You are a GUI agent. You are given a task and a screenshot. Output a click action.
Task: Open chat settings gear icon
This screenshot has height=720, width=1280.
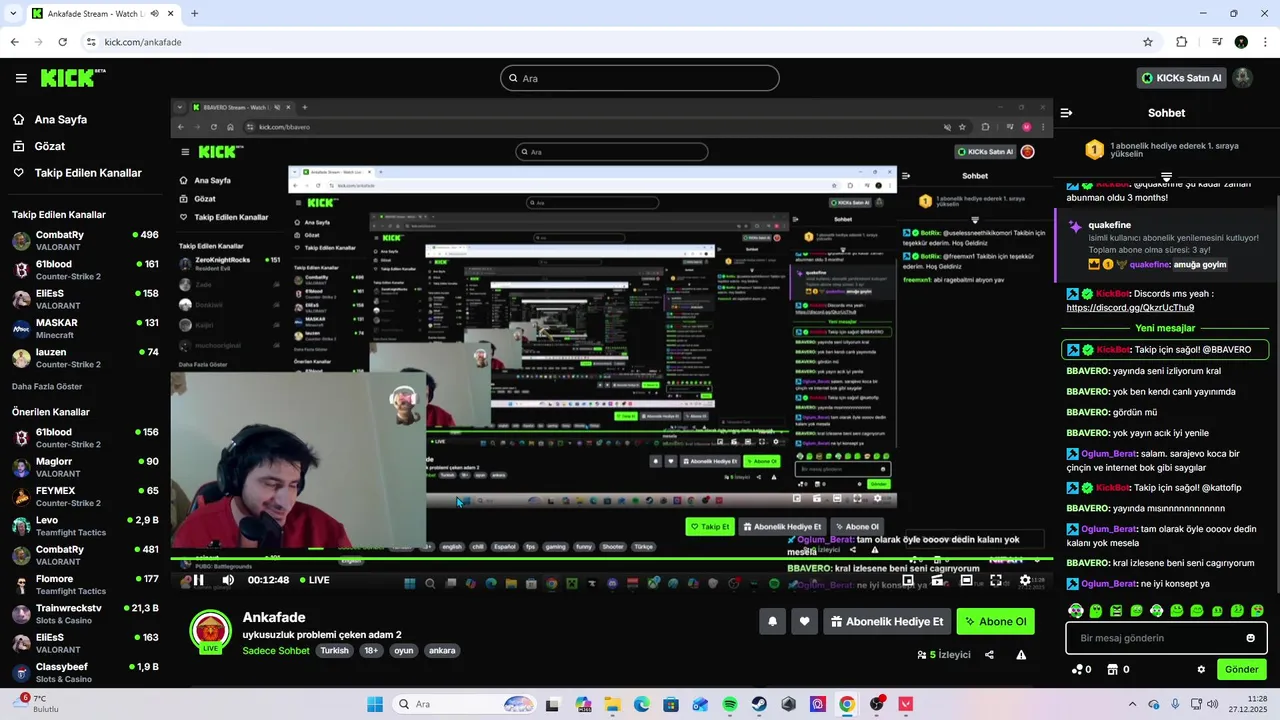(1201, 669)
